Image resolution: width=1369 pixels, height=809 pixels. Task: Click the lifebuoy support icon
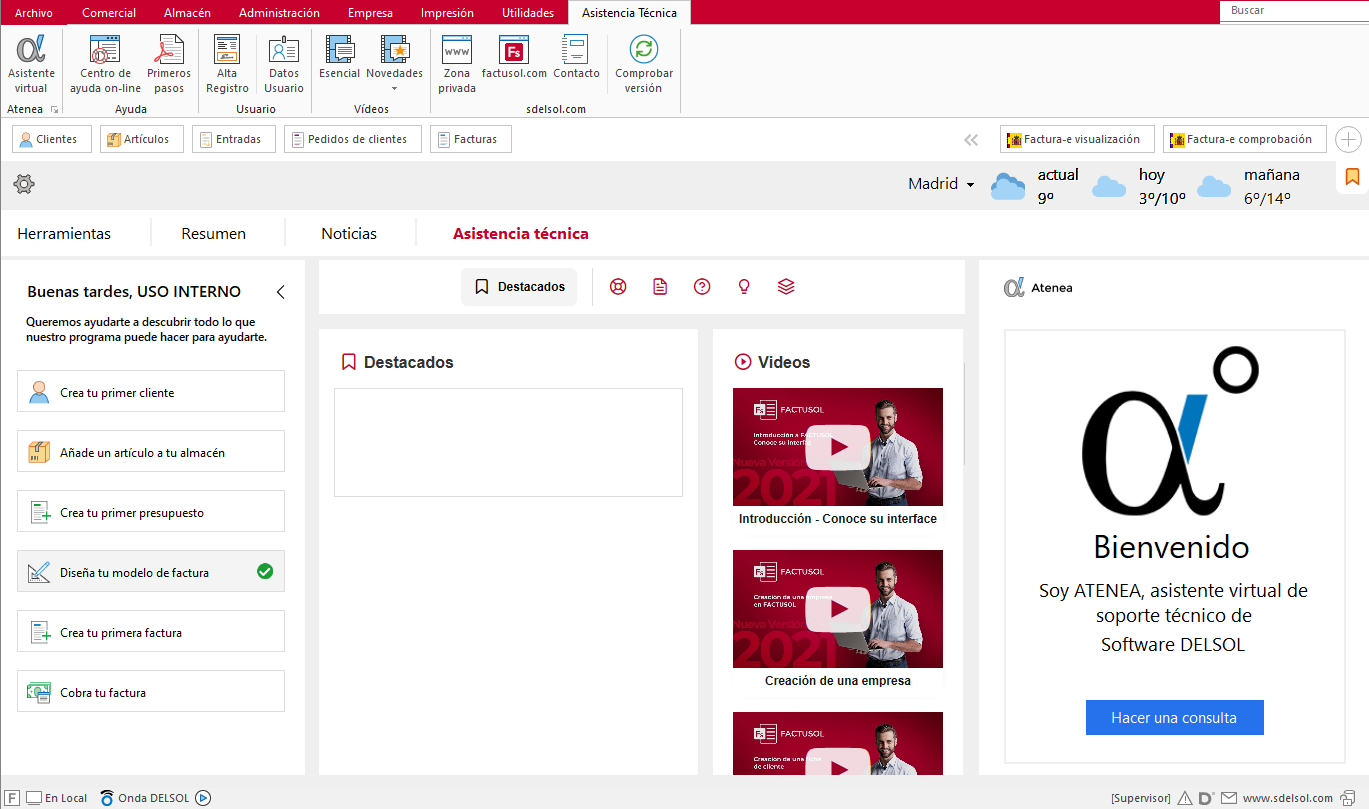(618, 287)
